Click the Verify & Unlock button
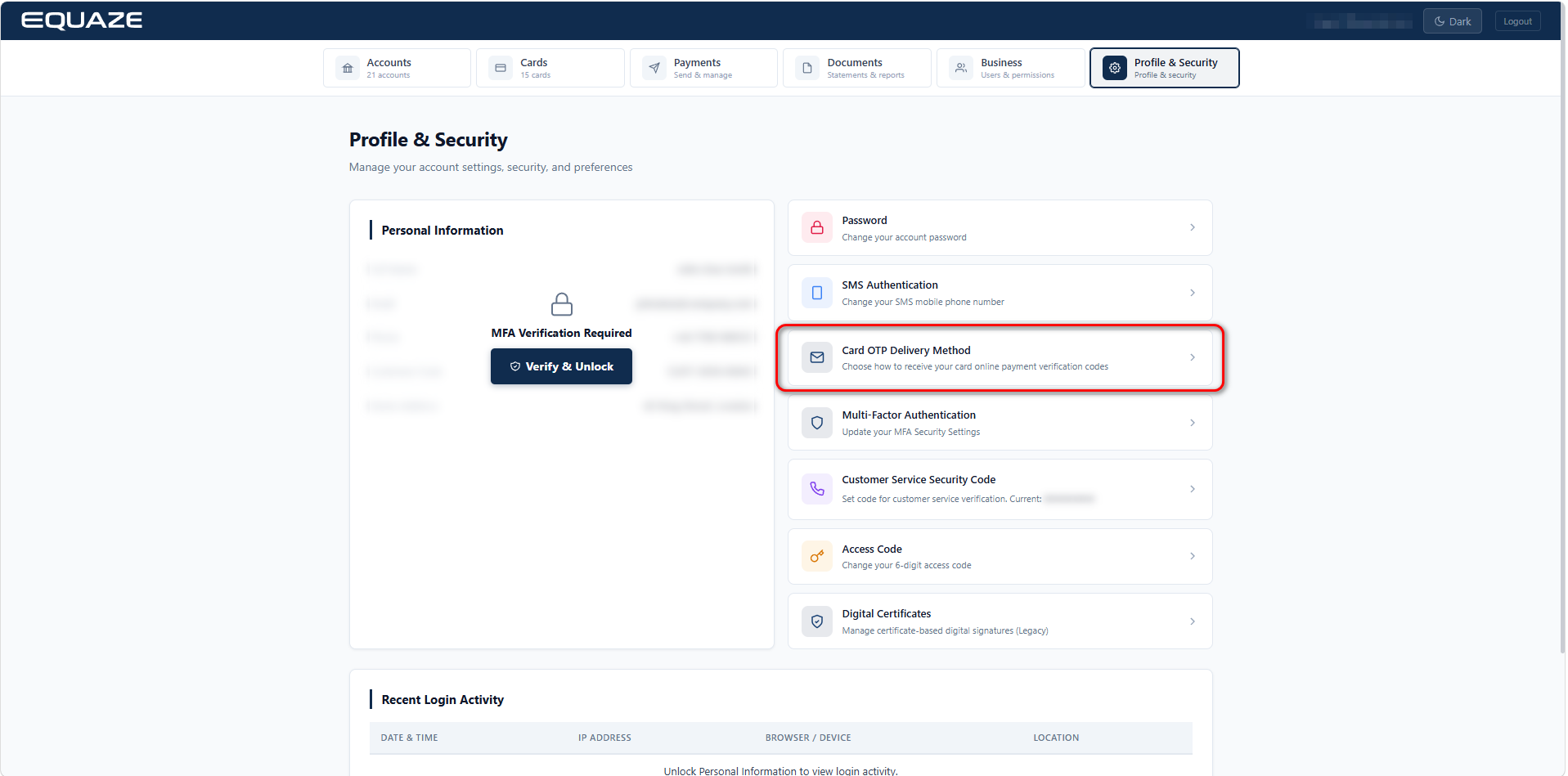Image resolution: width=1568 pixels, height=776 pixels. pyautogui.click(x=561, y=366)
